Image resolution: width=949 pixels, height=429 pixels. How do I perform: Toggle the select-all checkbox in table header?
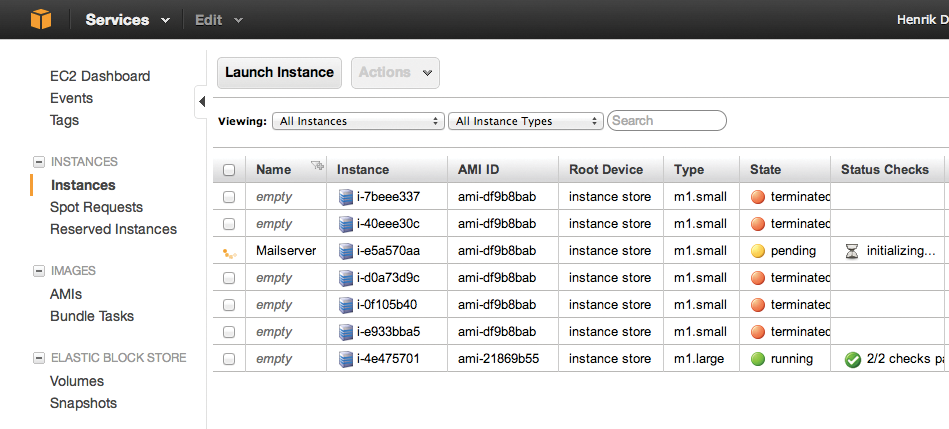pos(229,170)
